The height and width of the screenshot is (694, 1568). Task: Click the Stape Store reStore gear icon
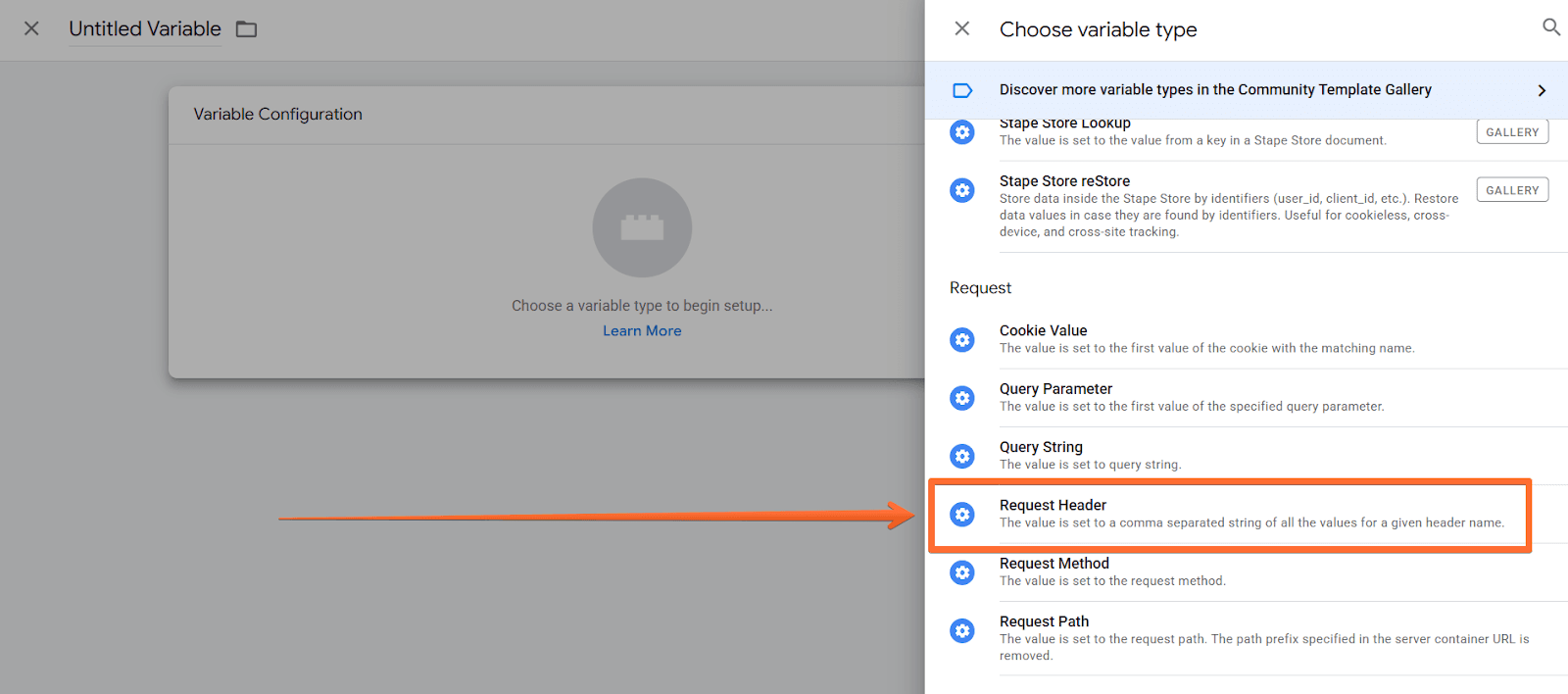[962, 190]
